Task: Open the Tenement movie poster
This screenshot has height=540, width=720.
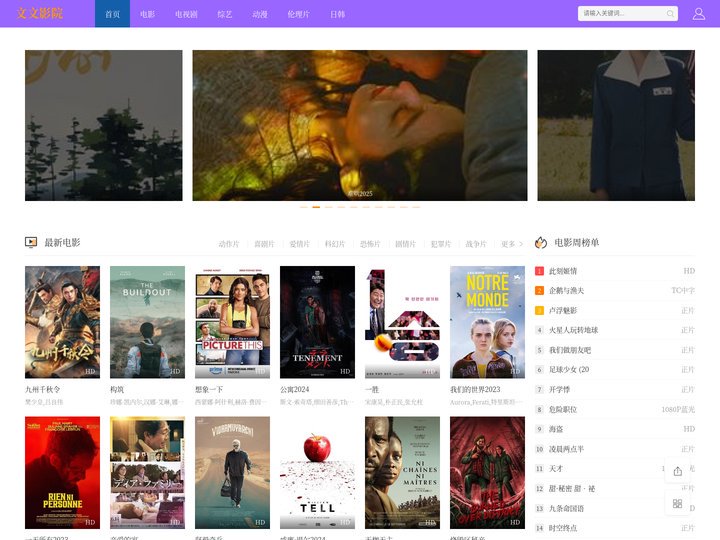Action: pos(317,322)
